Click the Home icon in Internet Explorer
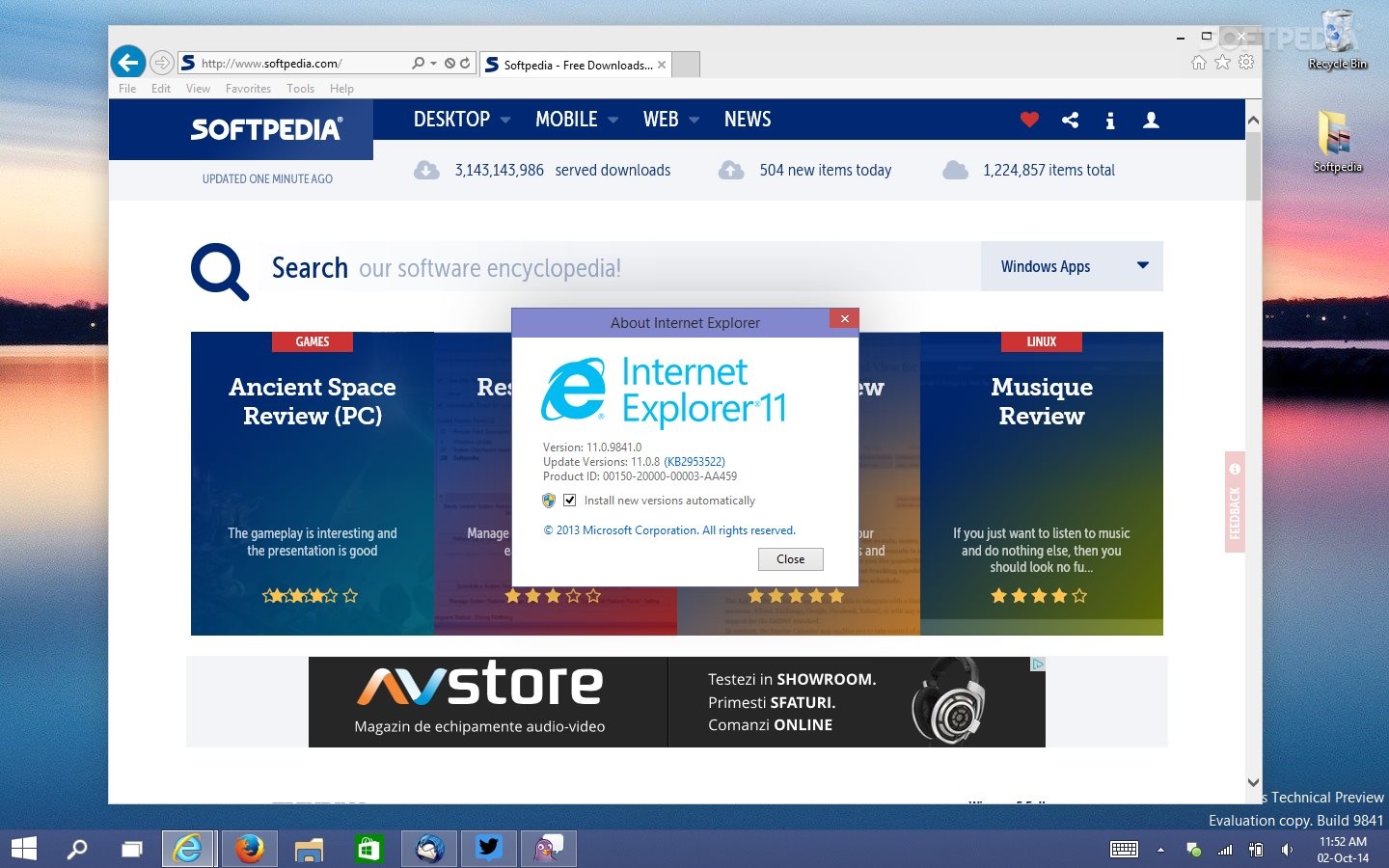This screenshot has height=868, width=1389. coord(1198,61)
